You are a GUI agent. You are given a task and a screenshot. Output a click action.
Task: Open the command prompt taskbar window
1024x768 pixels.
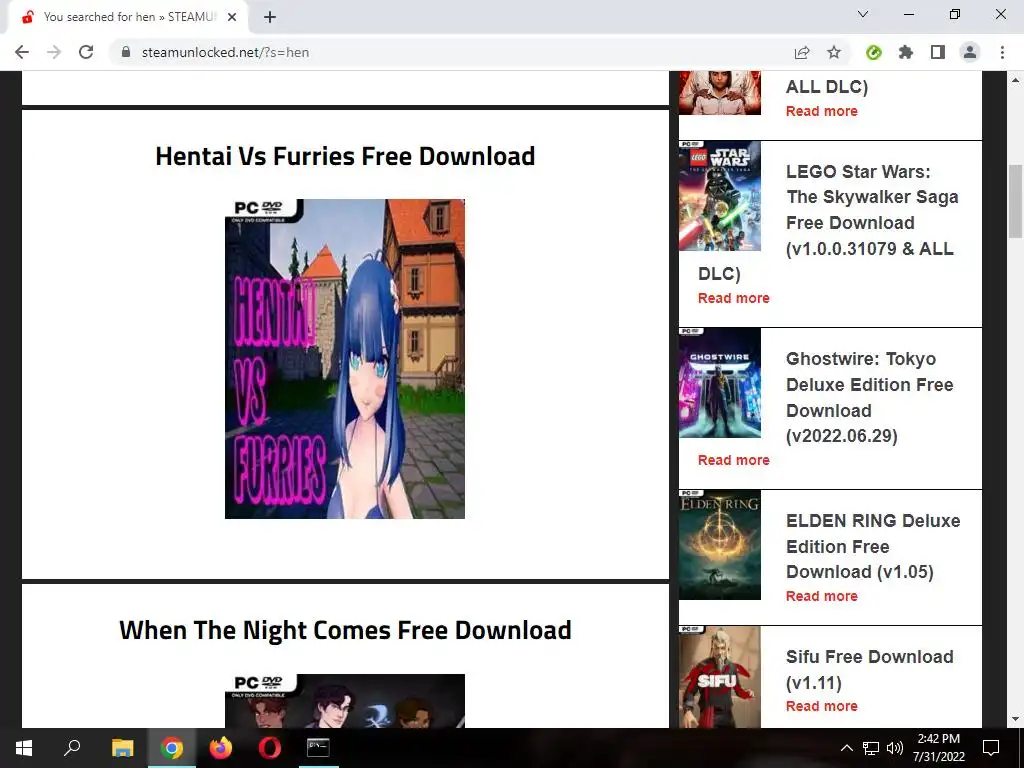coord(318,748)
